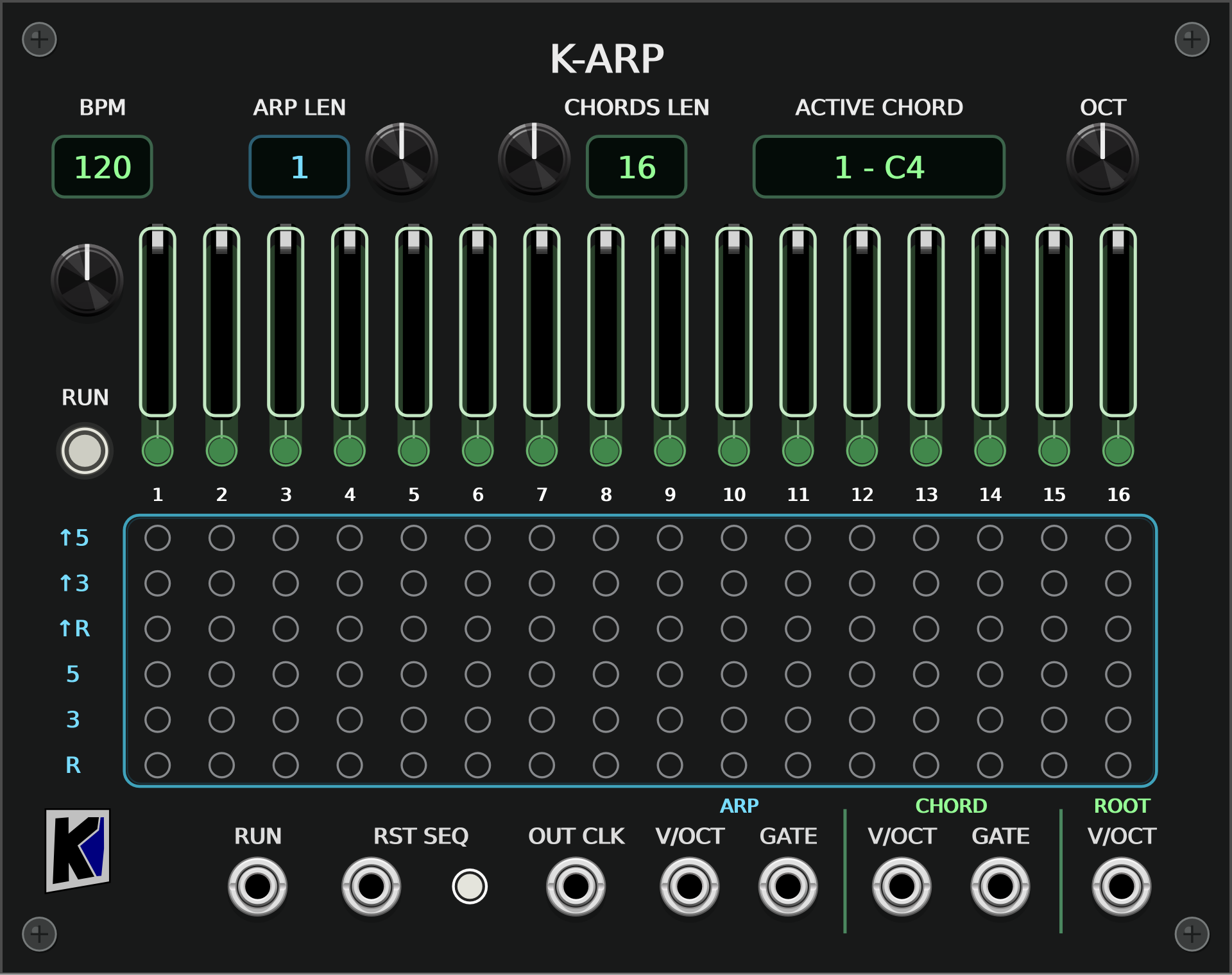Toggle 3 note in column 14
Screen dimensions: 1232x975
click(990, 720)
